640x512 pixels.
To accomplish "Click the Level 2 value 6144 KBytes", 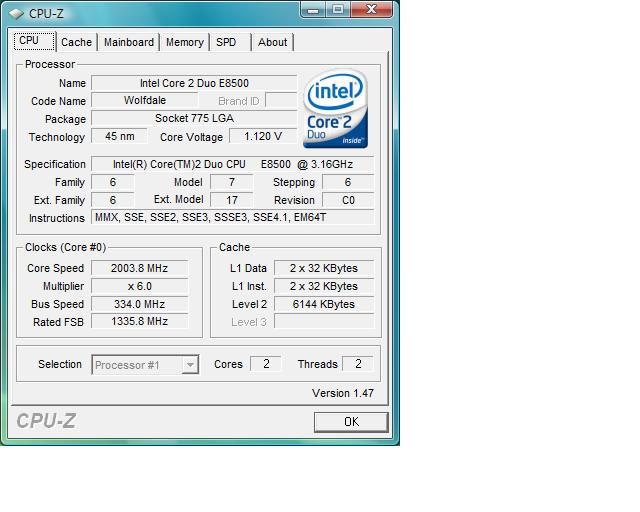I will (324, 304).
